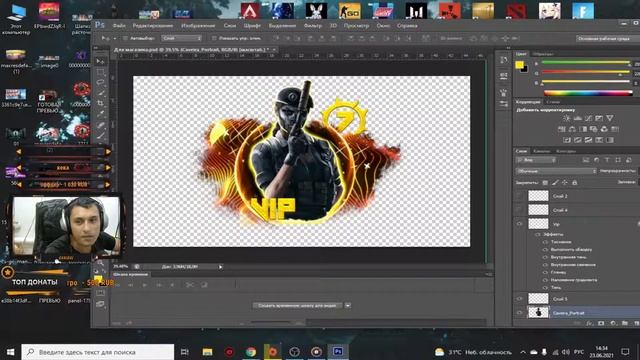This screenshot has width=640, height=360.
Task: Select the Lasso tool
Action: (100, 82)
